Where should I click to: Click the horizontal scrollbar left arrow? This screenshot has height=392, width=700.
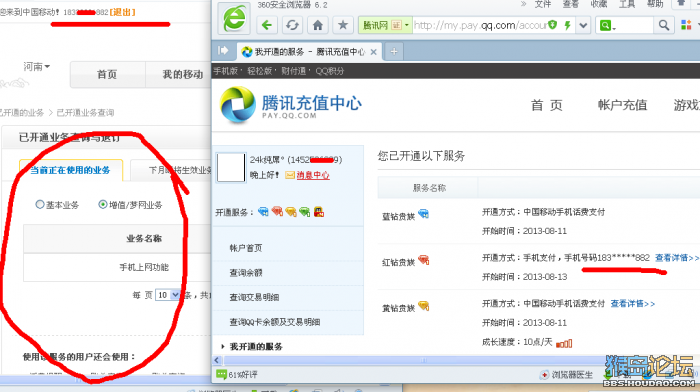point(217,360)
